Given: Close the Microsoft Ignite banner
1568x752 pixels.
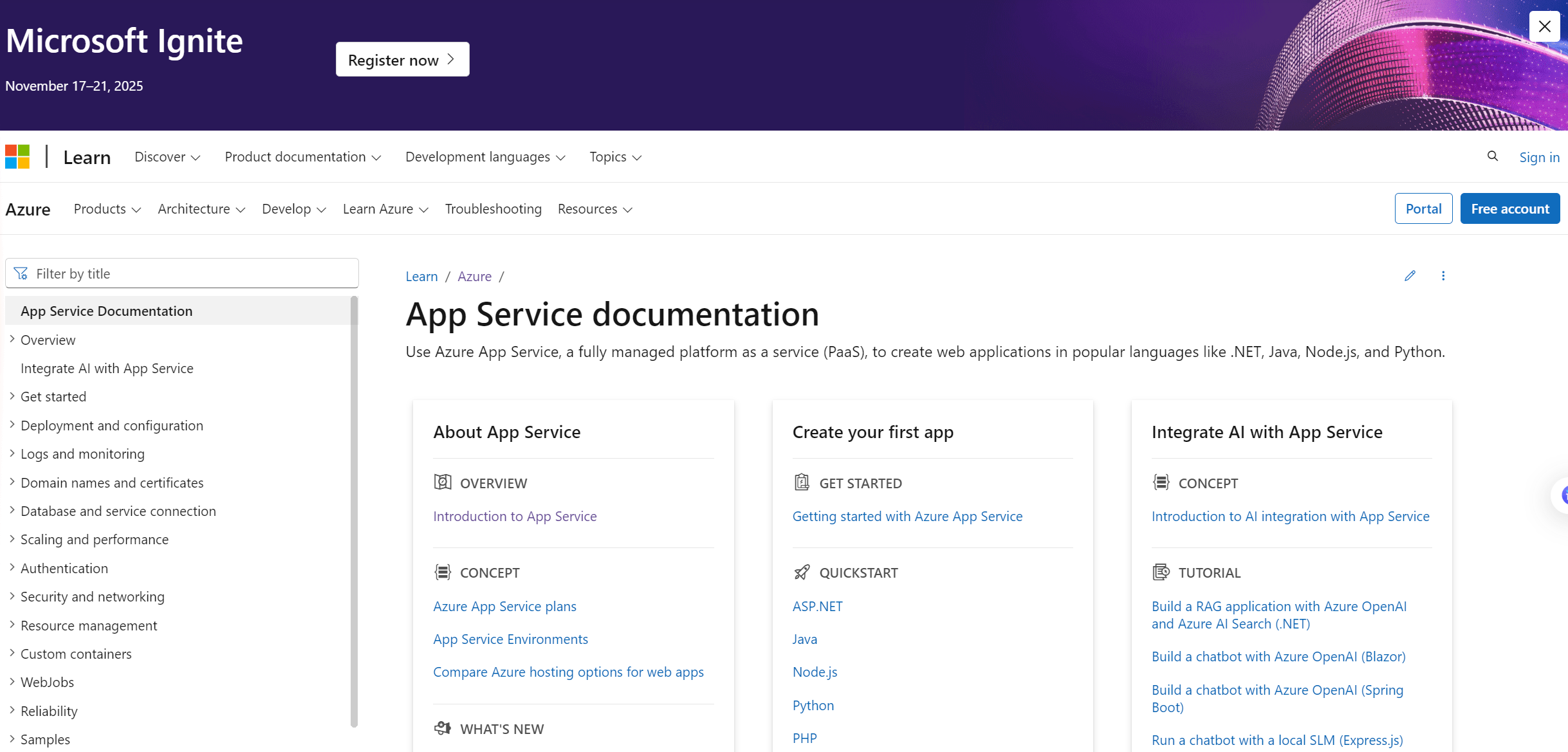Looking at the screenshot, I should click(1544, 26).
